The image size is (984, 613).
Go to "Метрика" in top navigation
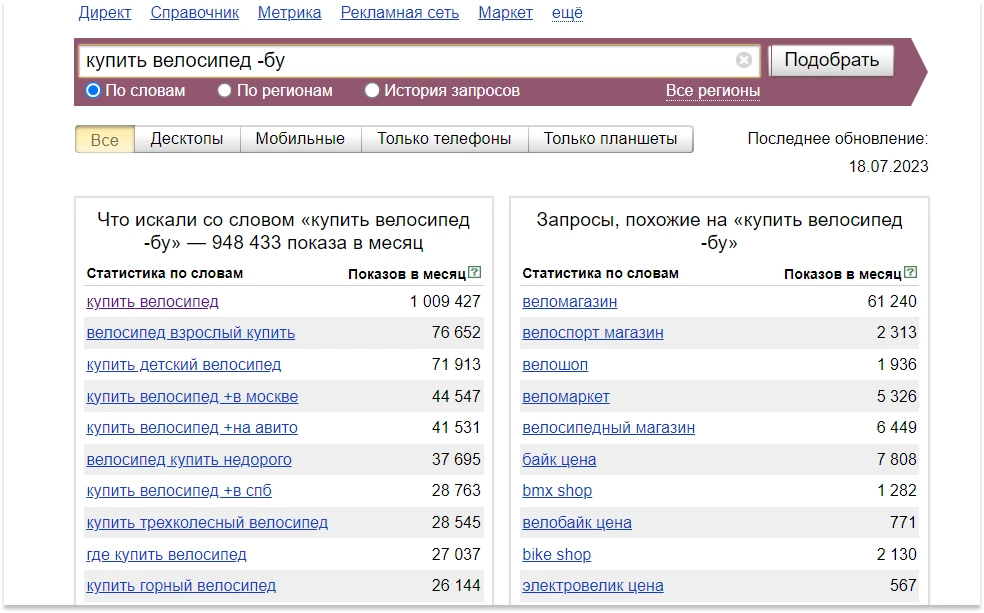coord(289,13)
